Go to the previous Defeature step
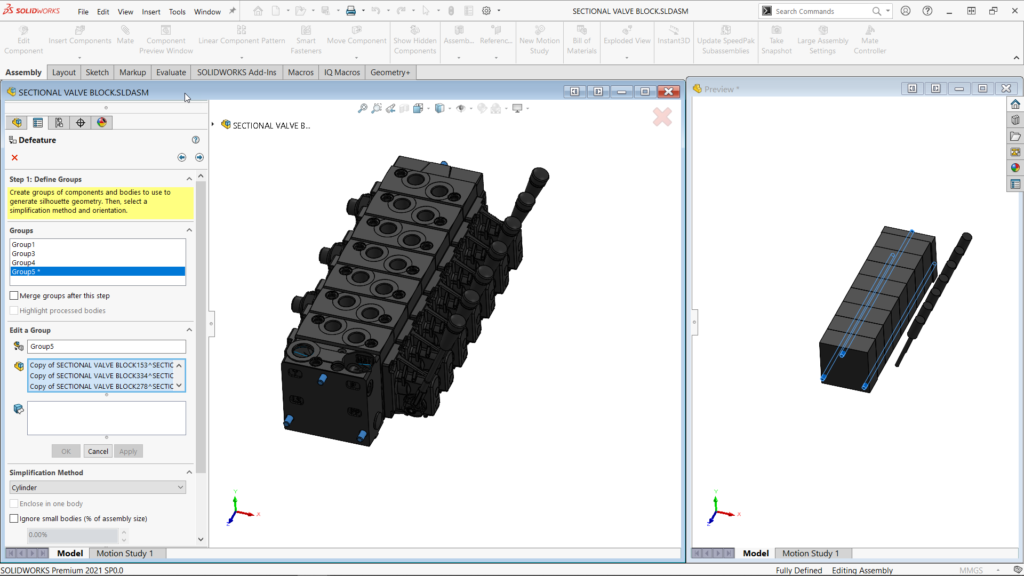Image resolution: width=1024 pixels, height=576 pixels. (x=182, y=157)
